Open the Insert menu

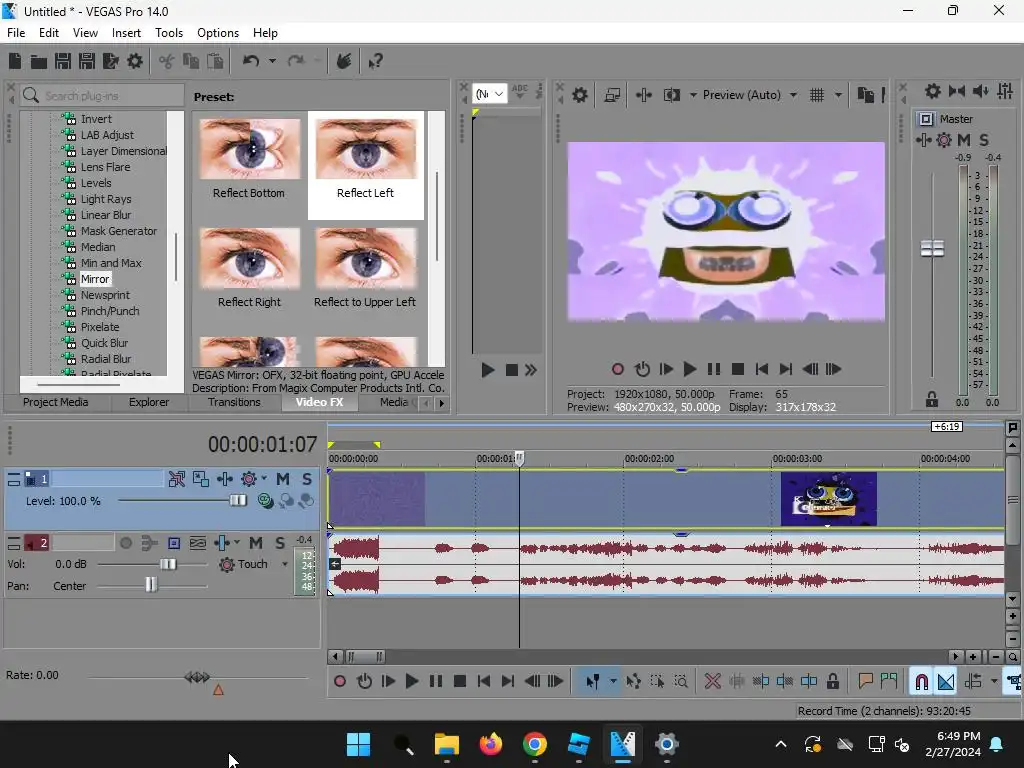click(126, 33)
